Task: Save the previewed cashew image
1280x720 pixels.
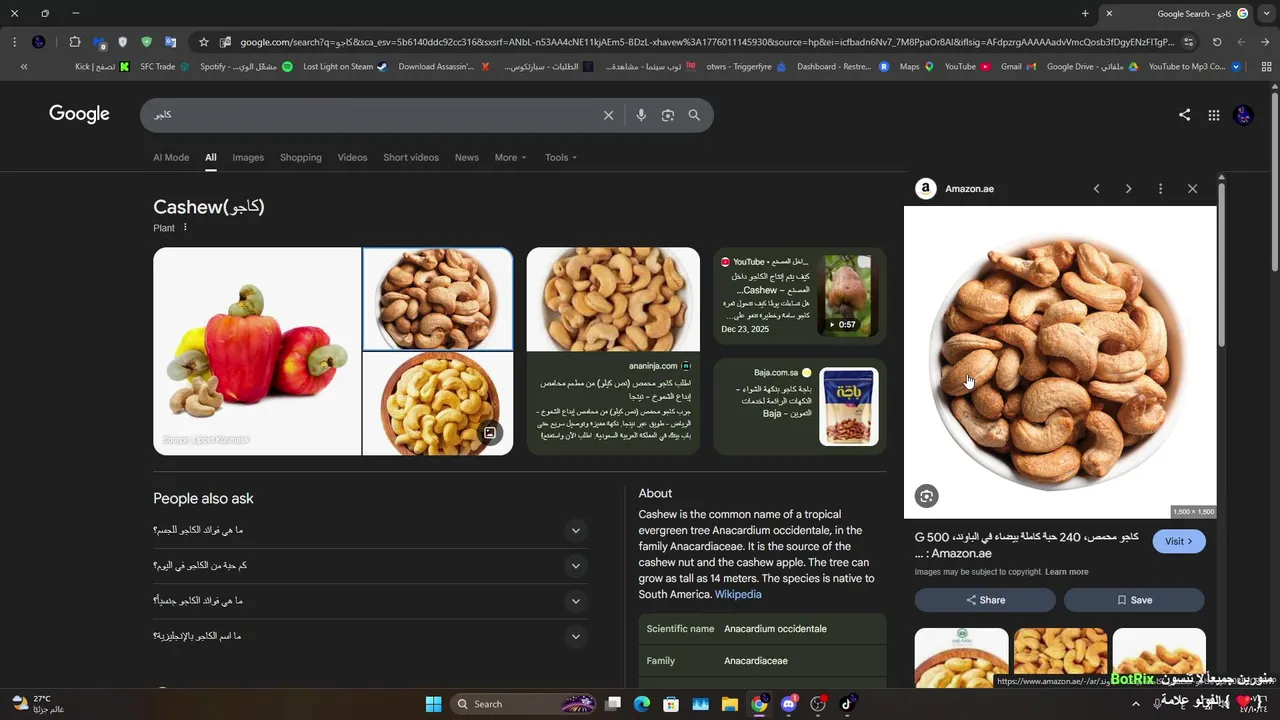Action: 1134,600
